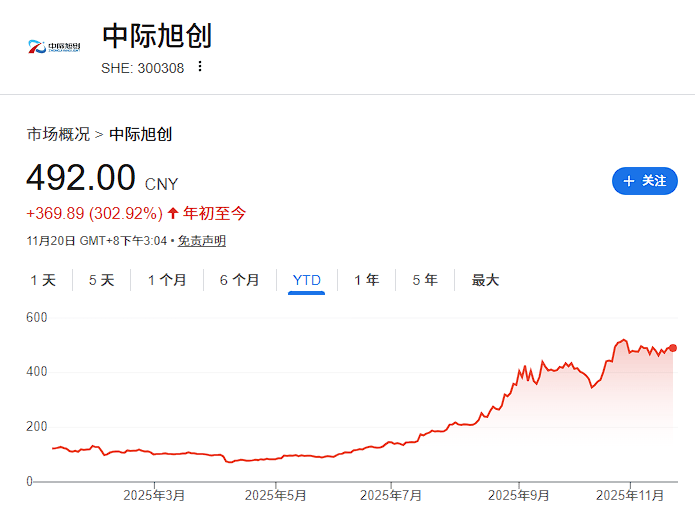Click the 492.00 current price value
This screenshot has width=695, height=515.
tap(80, 178)
